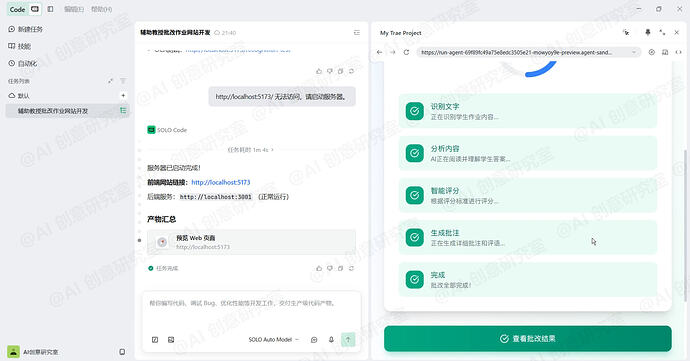Click the 智能评分 step check icon
Viewport: 690px width, 361px height.
click(x=415, y=195)
